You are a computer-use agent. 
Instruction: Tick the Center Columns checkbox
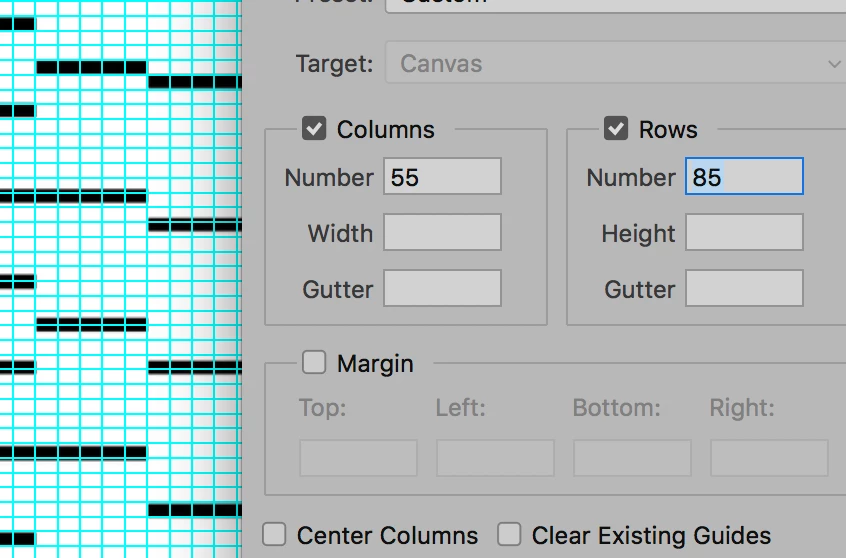point(275,534)
